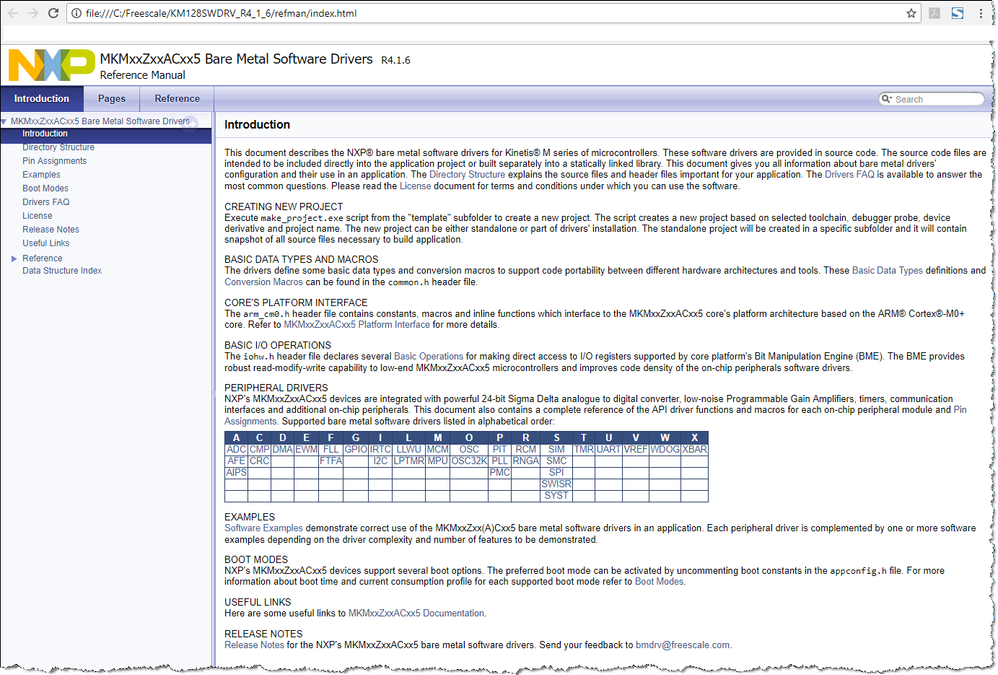Image resolution: width=998 pixels, height=675 pixels.
Task: Click the blue S extension icon
Action: coord(957,13)
